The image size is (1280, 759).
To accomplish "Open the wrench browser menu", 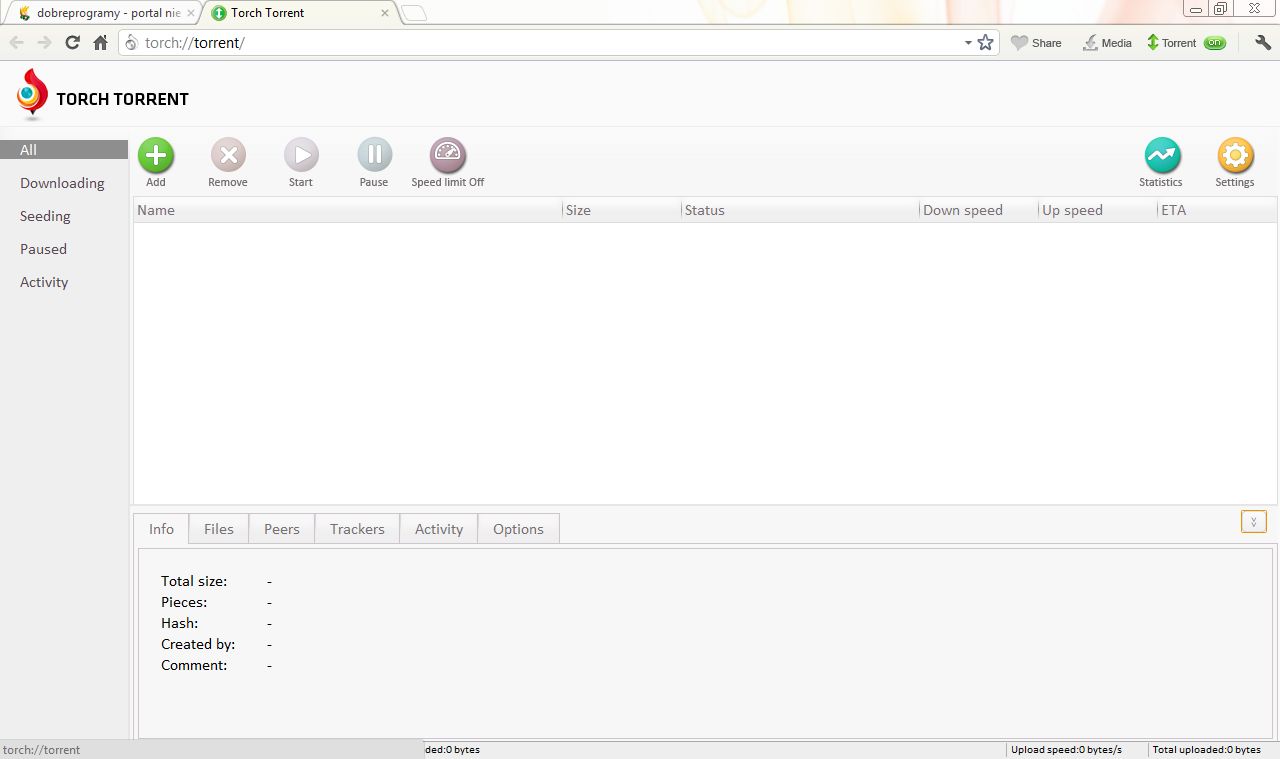I will pos(1262,43).
